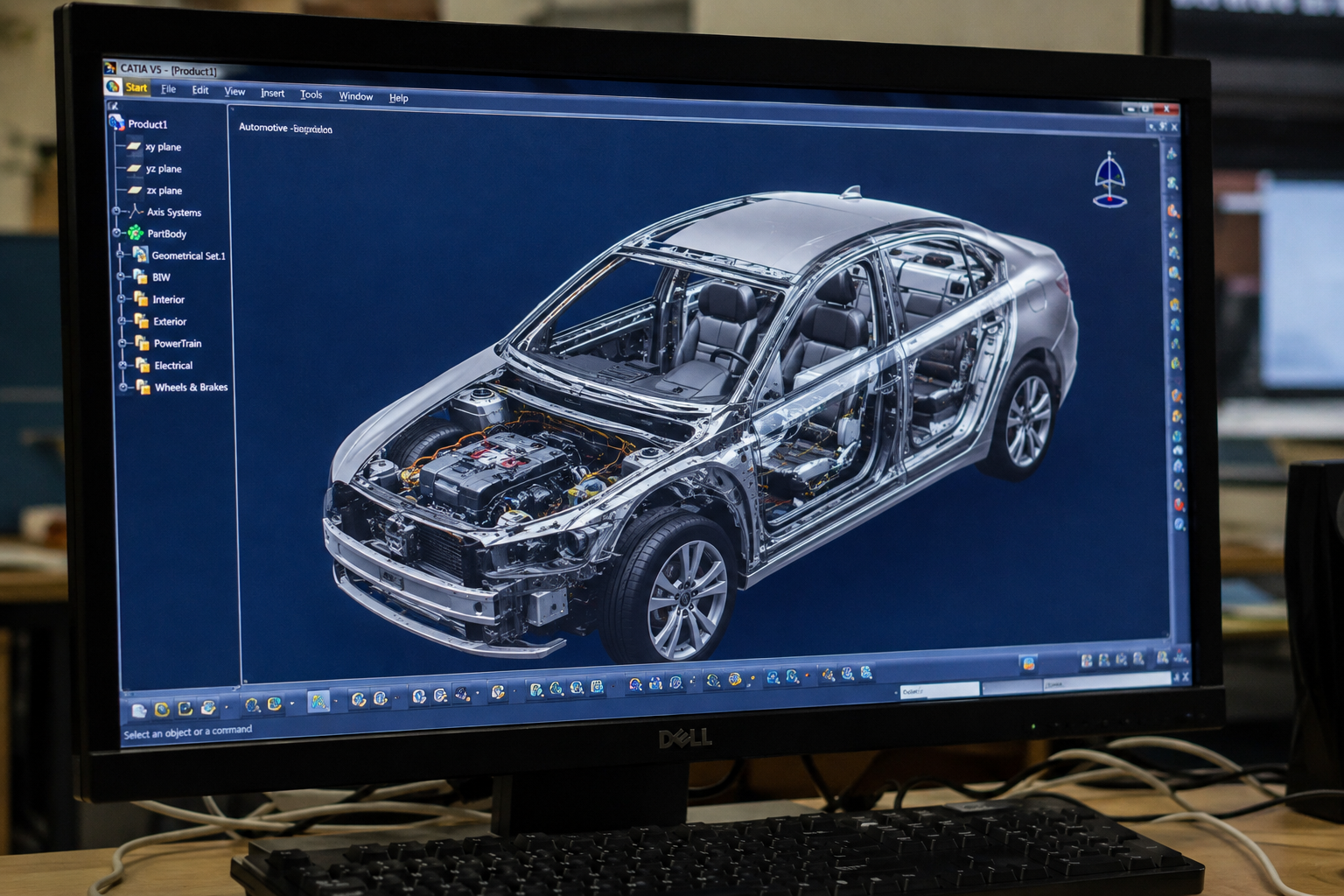Click the BIW folder icon

click(140, 276)
